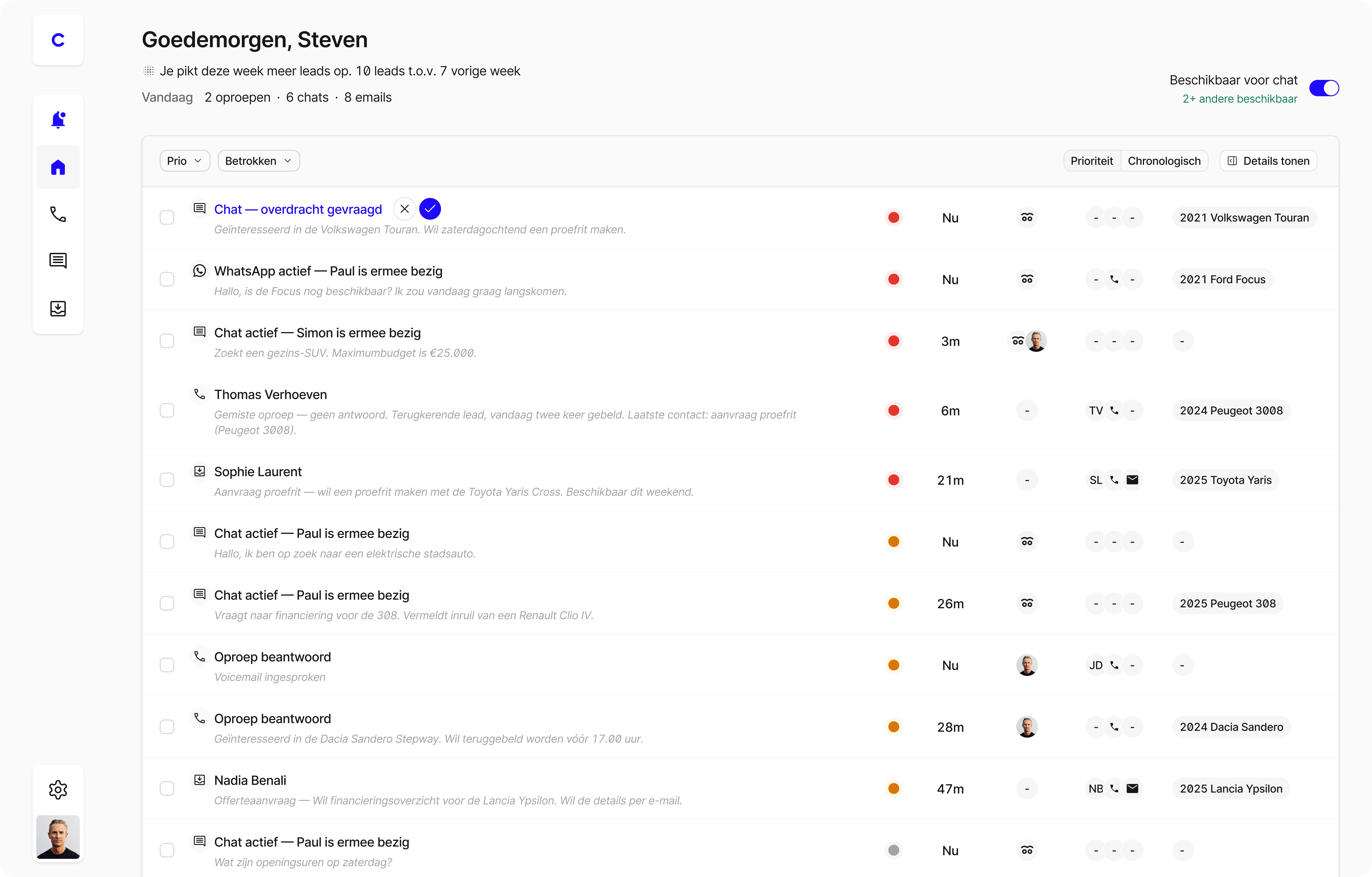The width and height of the screenshot is (1372, 877).
Task: Click the bot icon on the Ford Focus row
Action: pyautogui.click(x=1027, y=279)
